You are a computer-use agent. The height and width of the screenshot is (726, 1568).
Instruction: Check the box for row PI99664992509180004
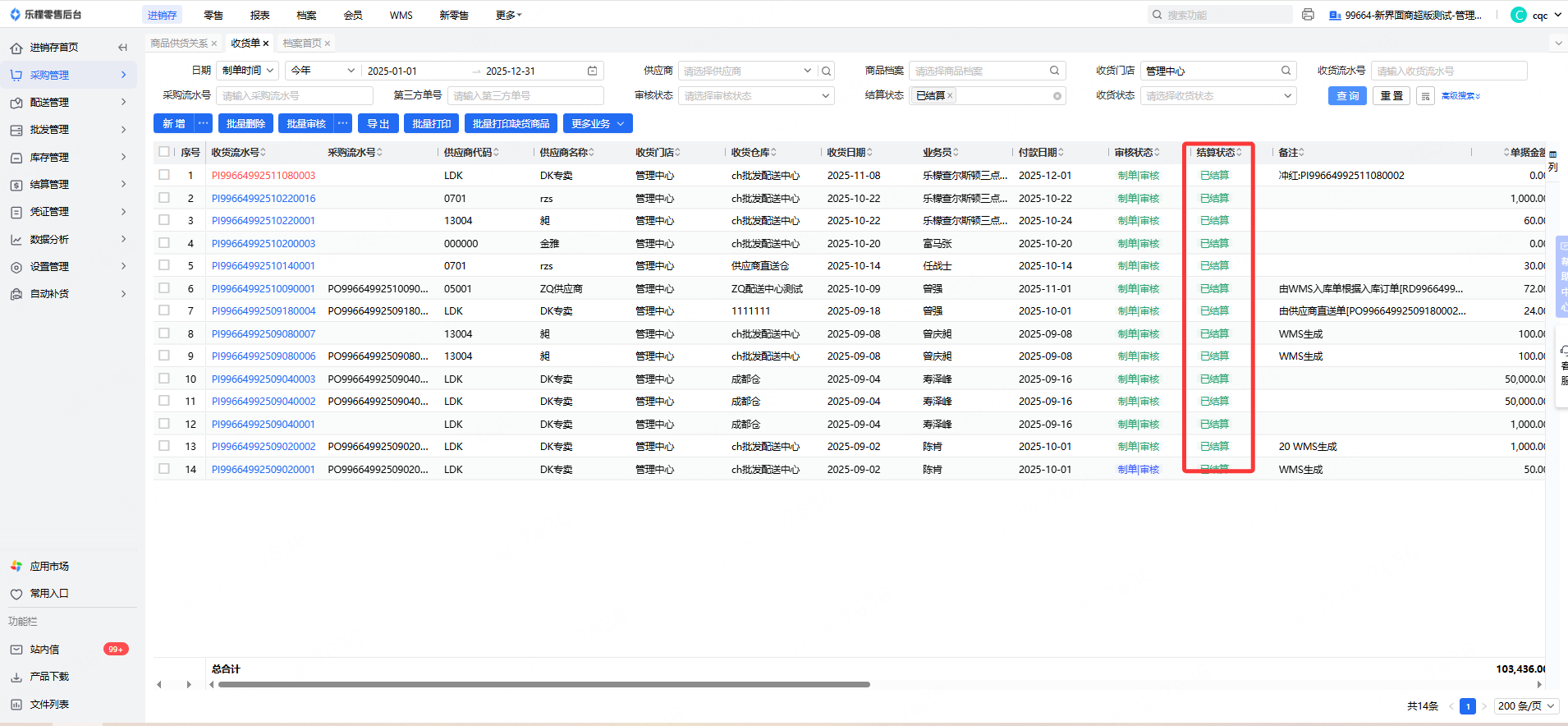point(164,310)
